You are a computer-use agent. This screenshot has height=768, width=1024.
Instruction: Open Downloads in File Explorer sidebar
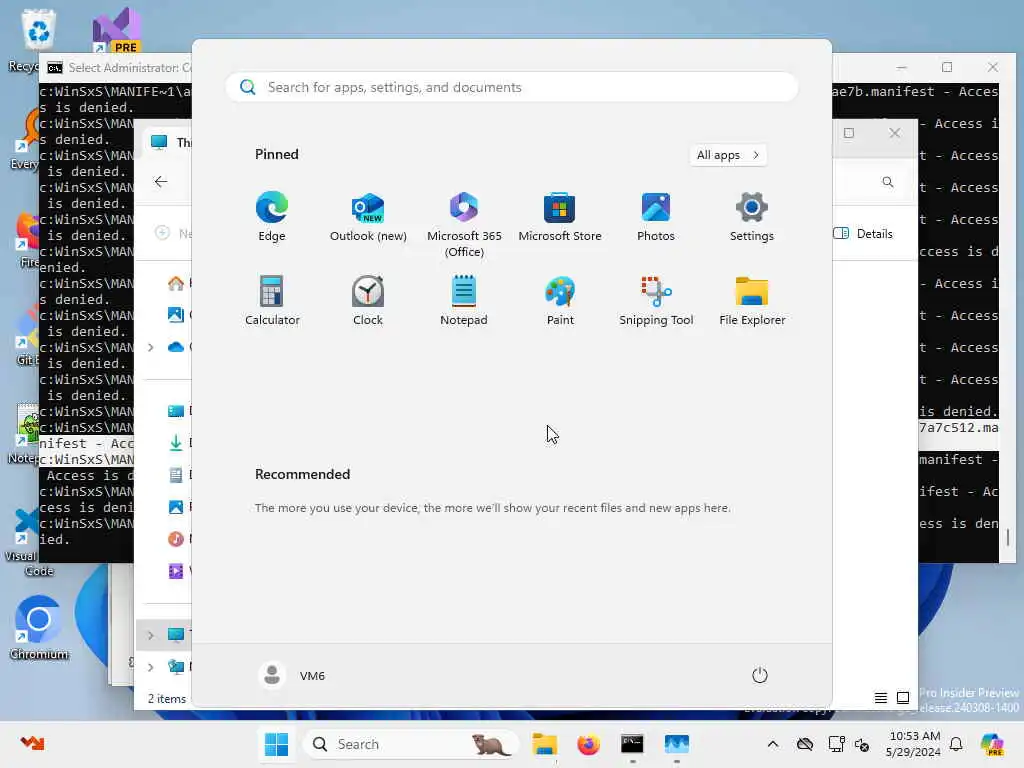pos(176,443)
